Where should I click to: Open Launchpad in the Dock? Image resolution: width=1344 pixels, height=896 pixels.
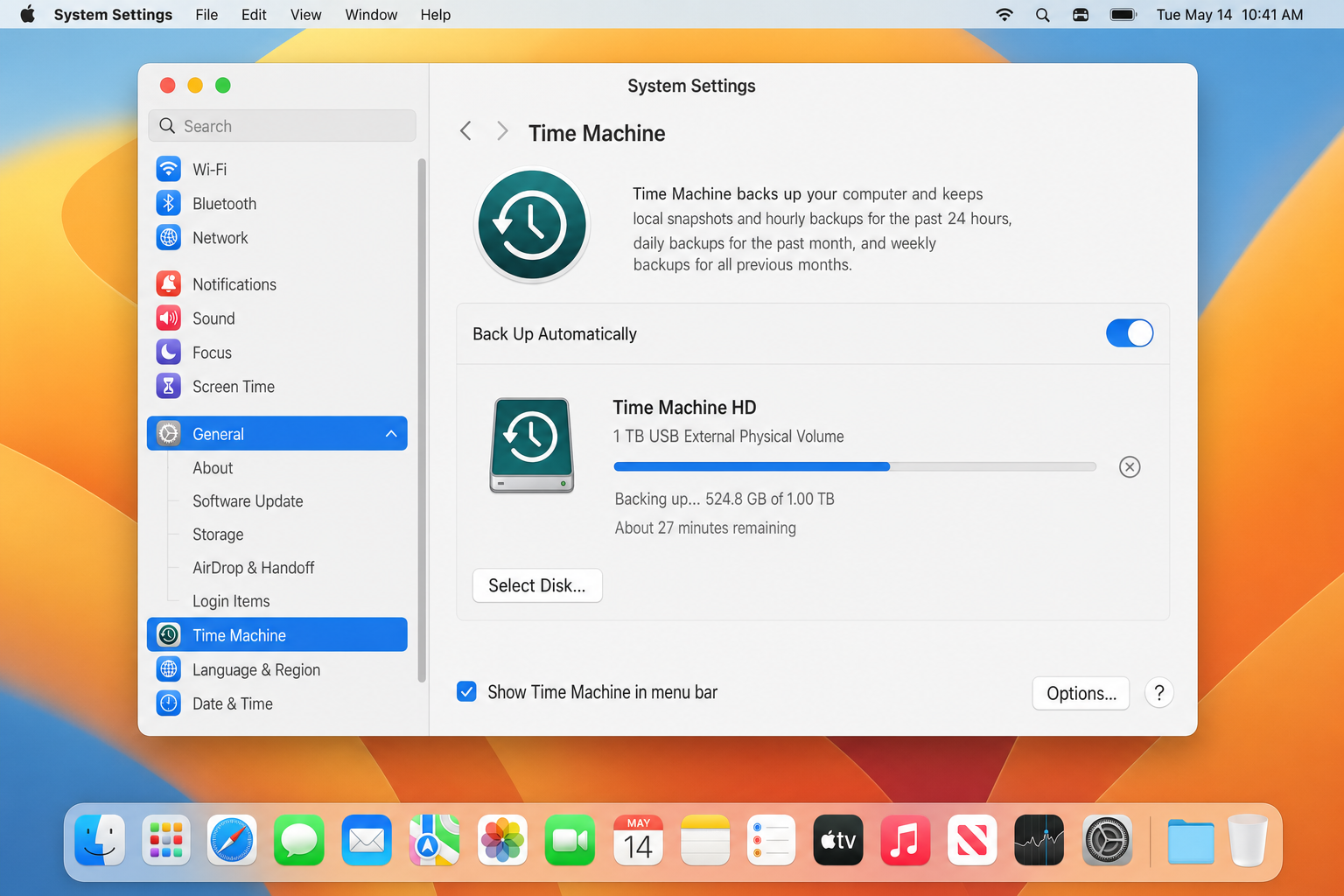pos(166,840)
